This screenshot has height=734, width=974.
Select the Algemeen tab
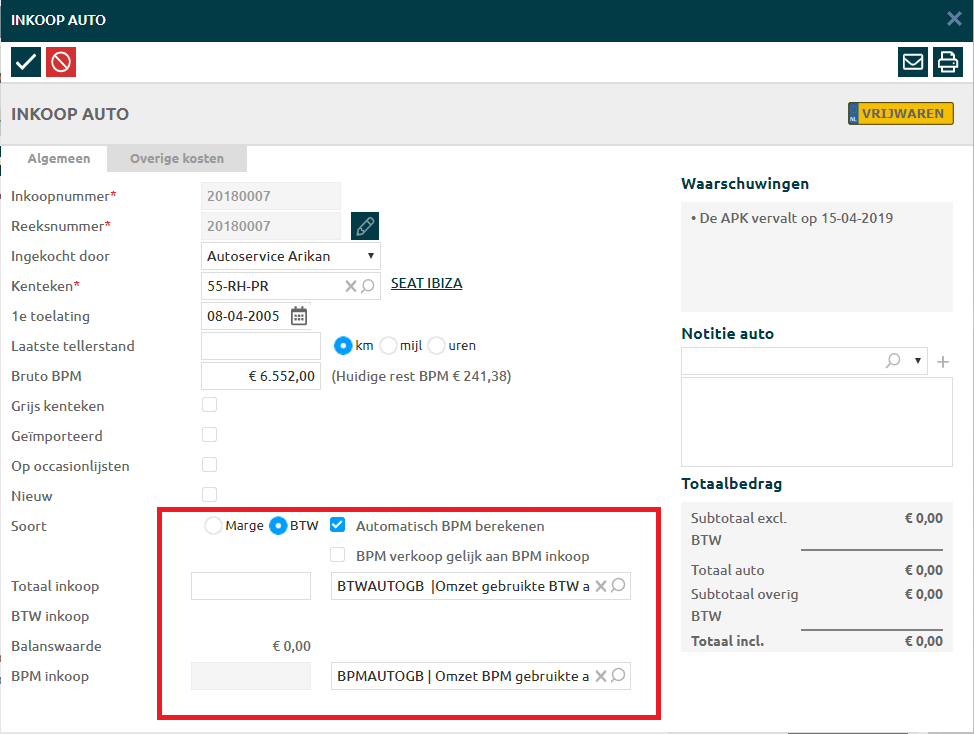[59, 158]
